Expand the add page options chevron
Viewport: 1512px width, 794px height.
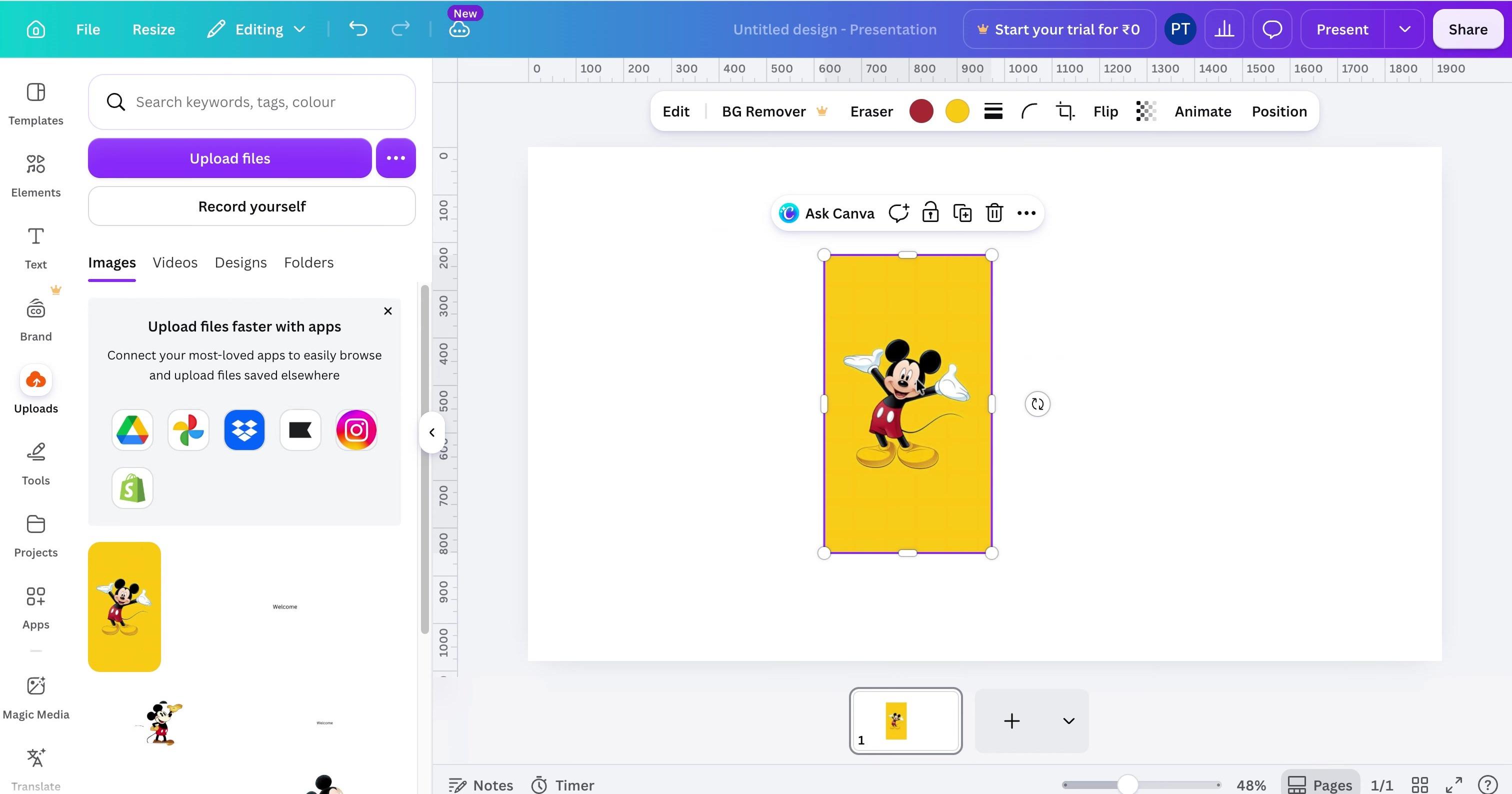(1069, 720)
